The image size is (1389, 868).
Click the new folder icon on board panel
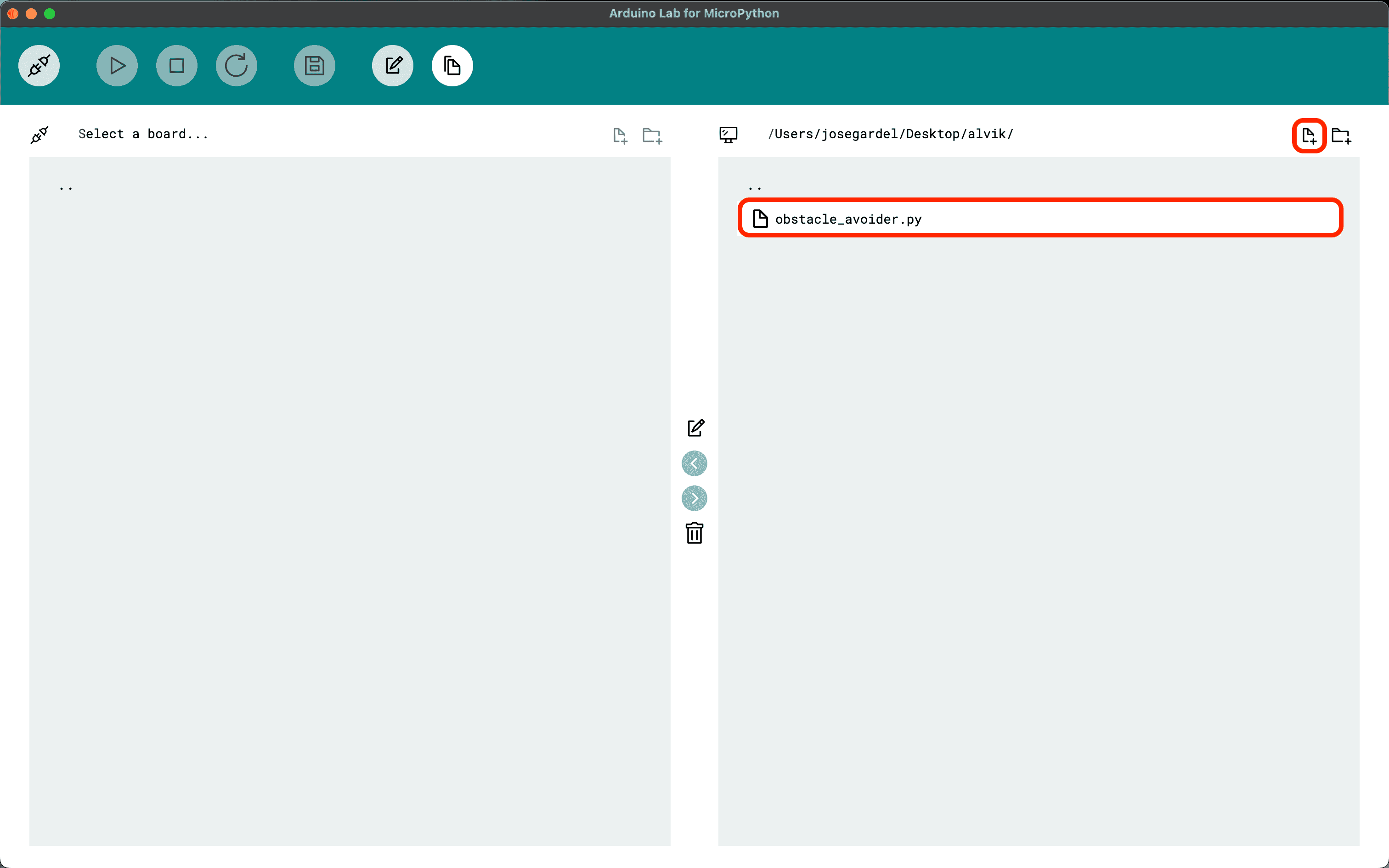click(651, 135)
